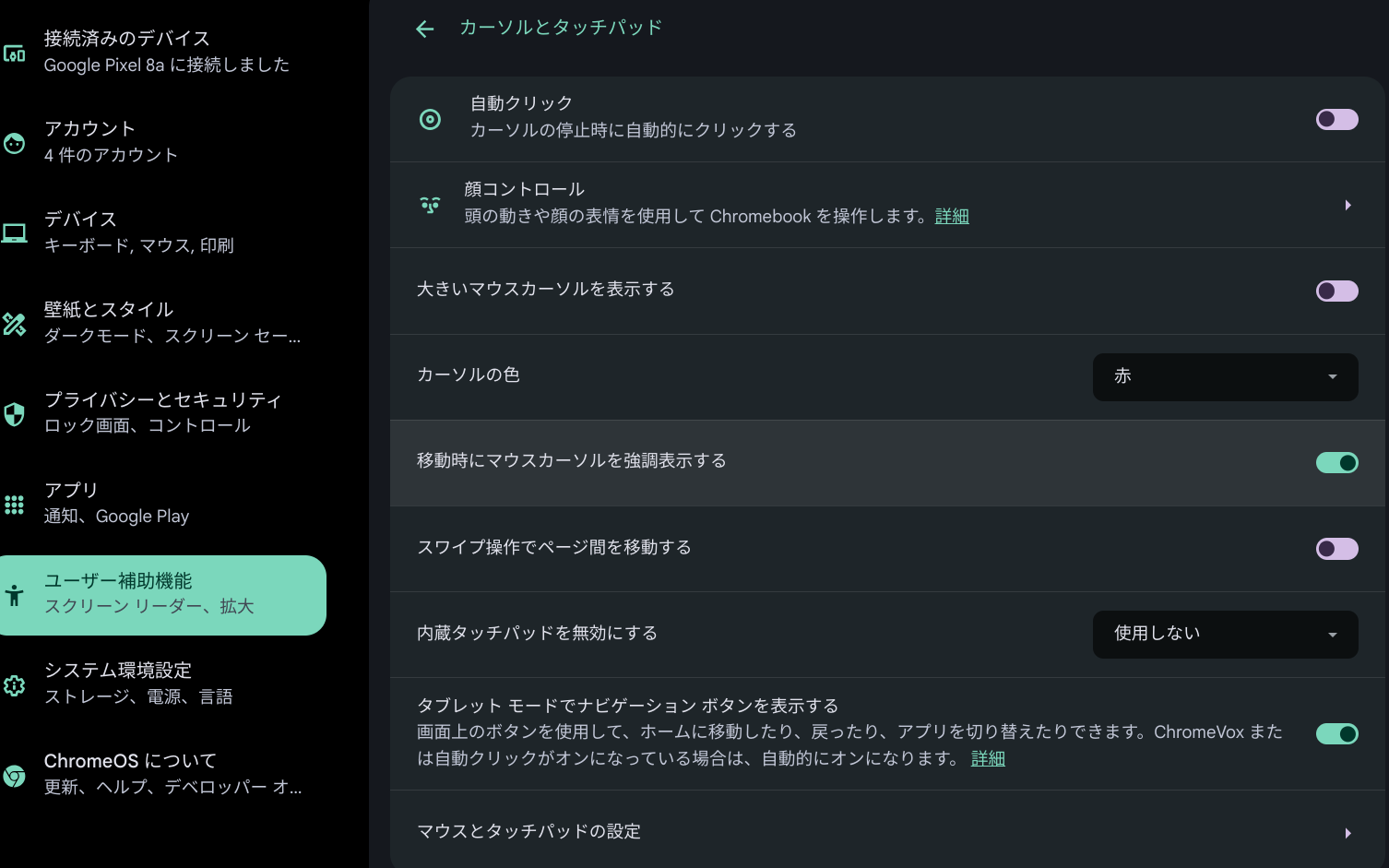Image resolution: width=1389 pixels, height=868 pixels.
Task: Click the device keyboard icon
Action: coord(14,232)
